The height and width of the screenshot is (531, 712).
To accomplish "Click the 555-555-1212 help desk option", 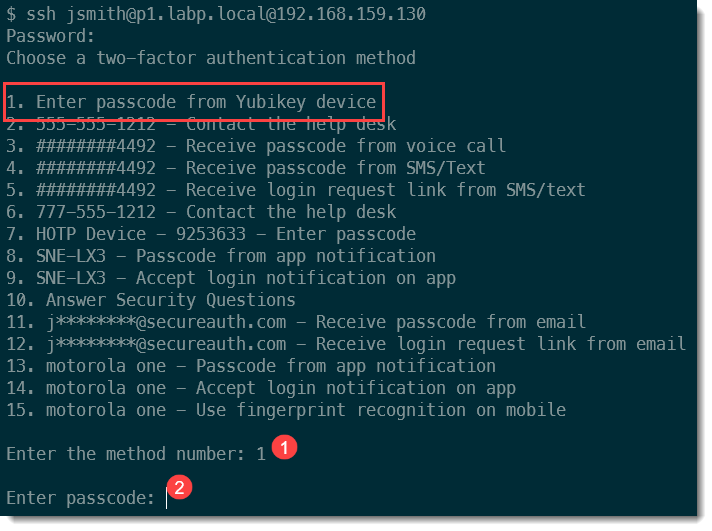I will (x=201, y=124).
